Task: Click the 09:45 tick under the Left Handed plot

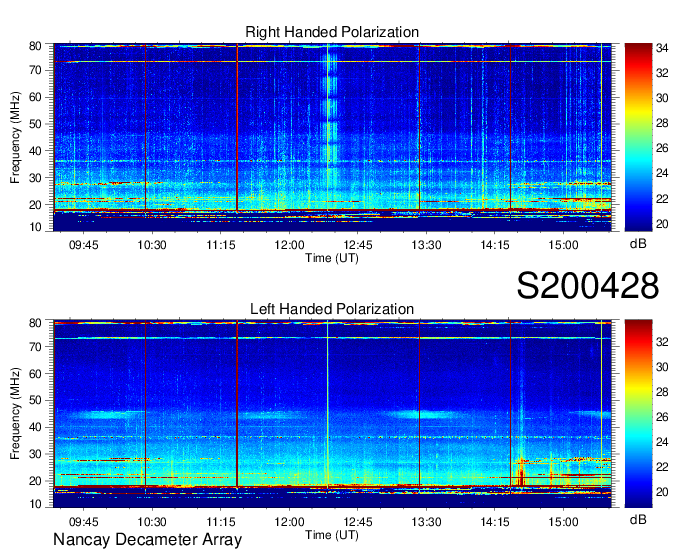Action: coord(84,522)
